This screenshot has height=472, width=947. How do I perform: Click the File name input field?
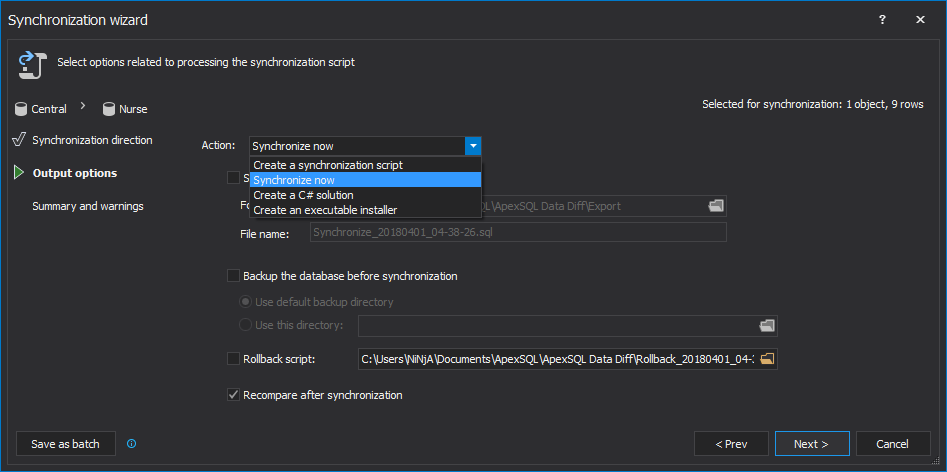point(518,232)
